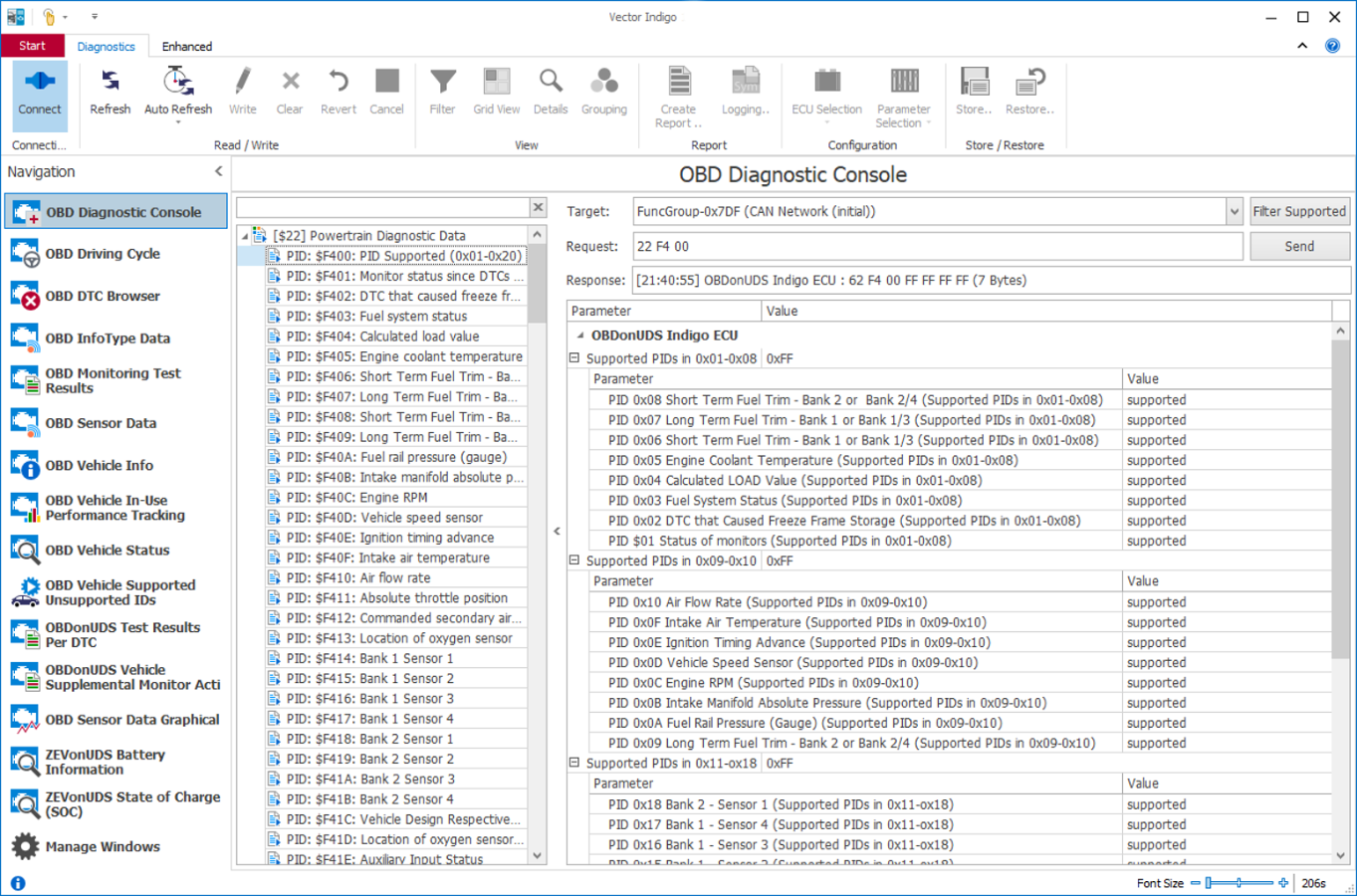Collapse Supported PIDs in 0x11-0x18 group
The width and height of the screenshot is (1357, 896).
(574, 763)
